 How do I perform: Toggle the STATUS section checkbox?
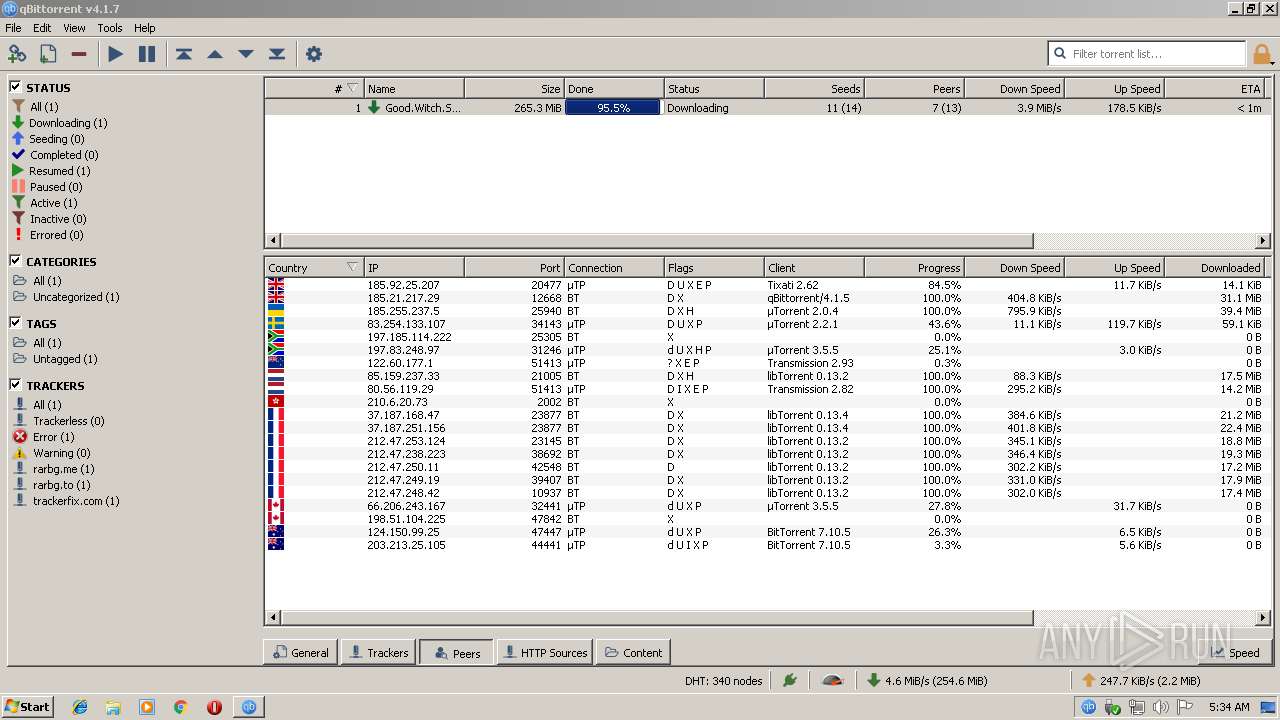coord(16,87)
